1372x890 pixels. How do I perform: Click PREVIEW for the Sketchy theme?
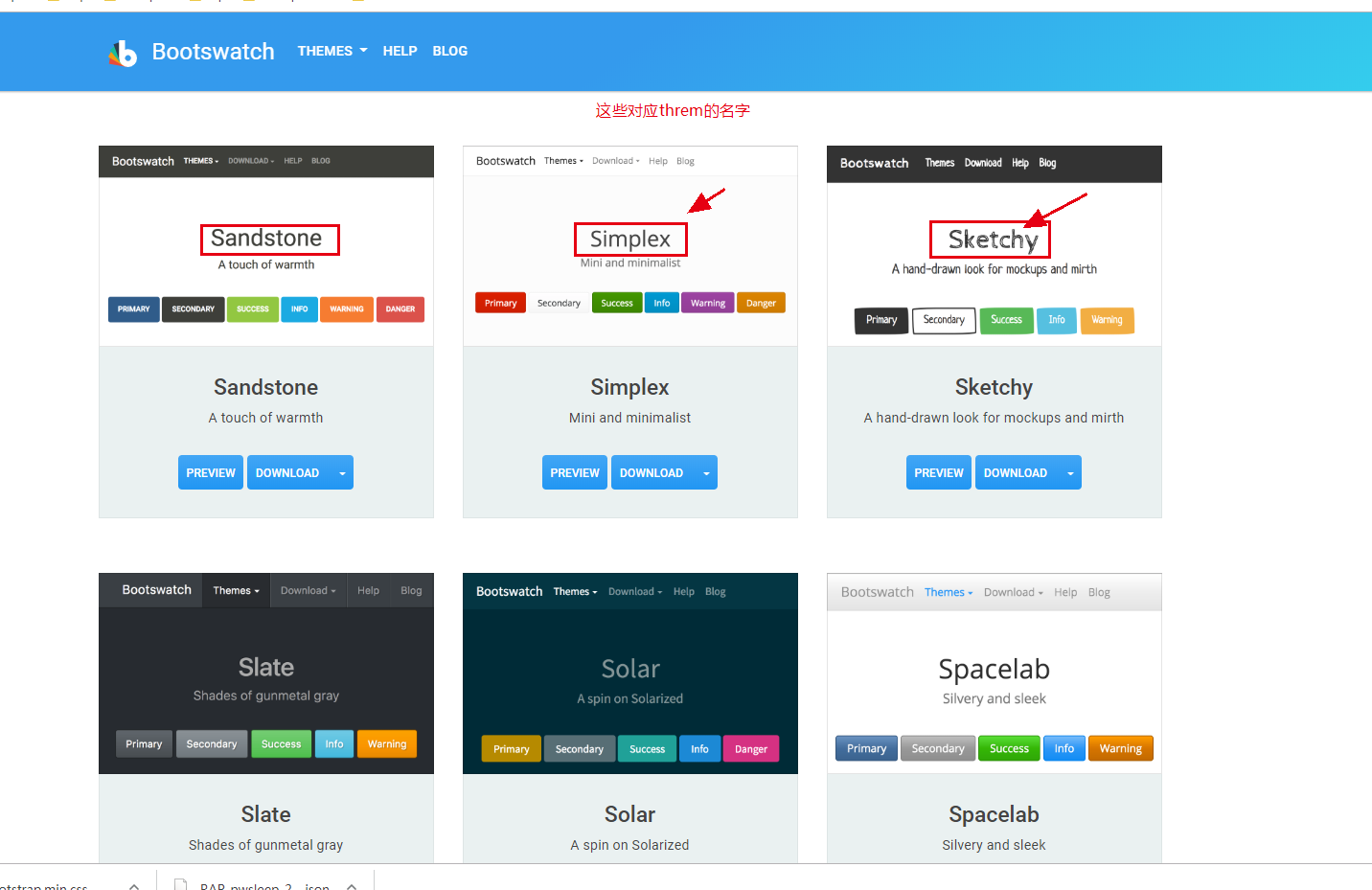(x=938, y=472)
